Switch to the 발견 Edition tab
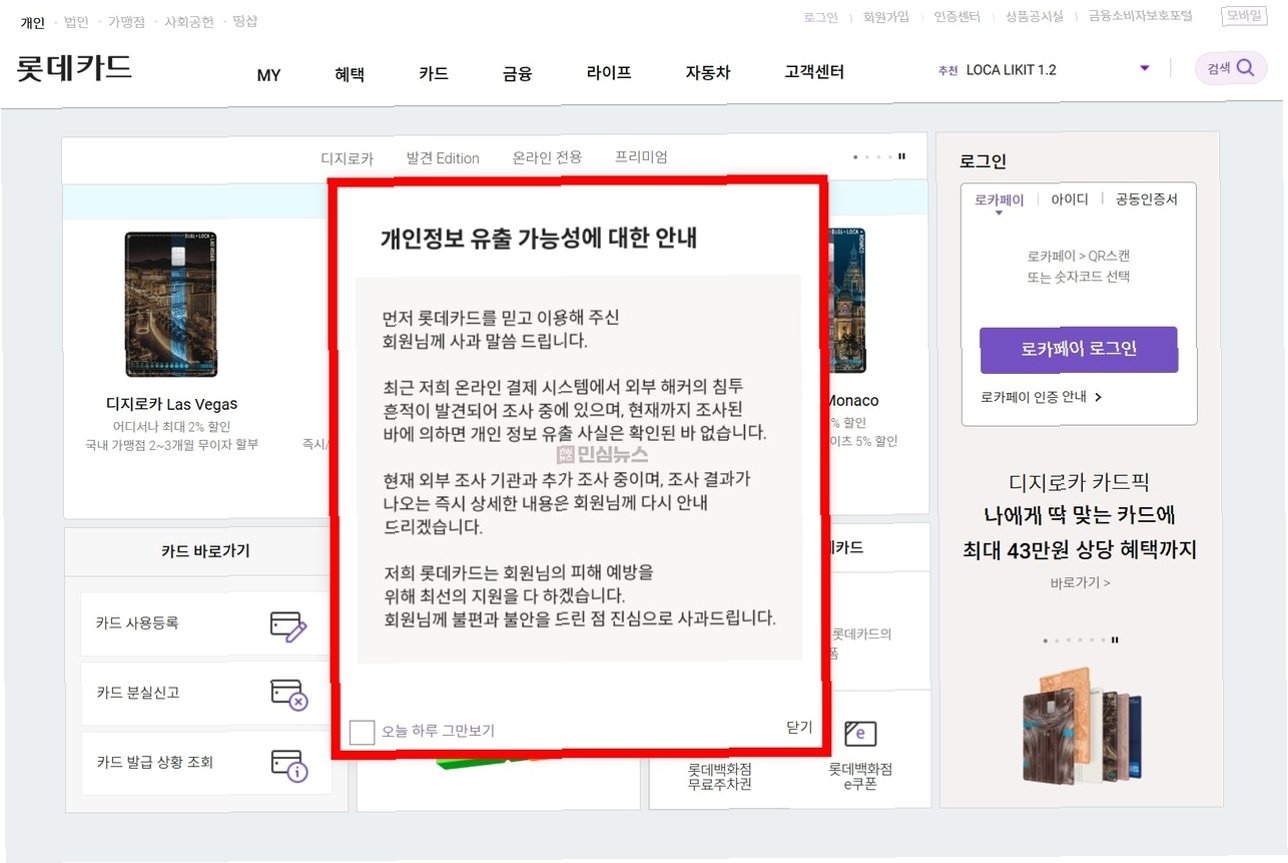This screenshot has width=1288, height=863. [x=443, y=158]
